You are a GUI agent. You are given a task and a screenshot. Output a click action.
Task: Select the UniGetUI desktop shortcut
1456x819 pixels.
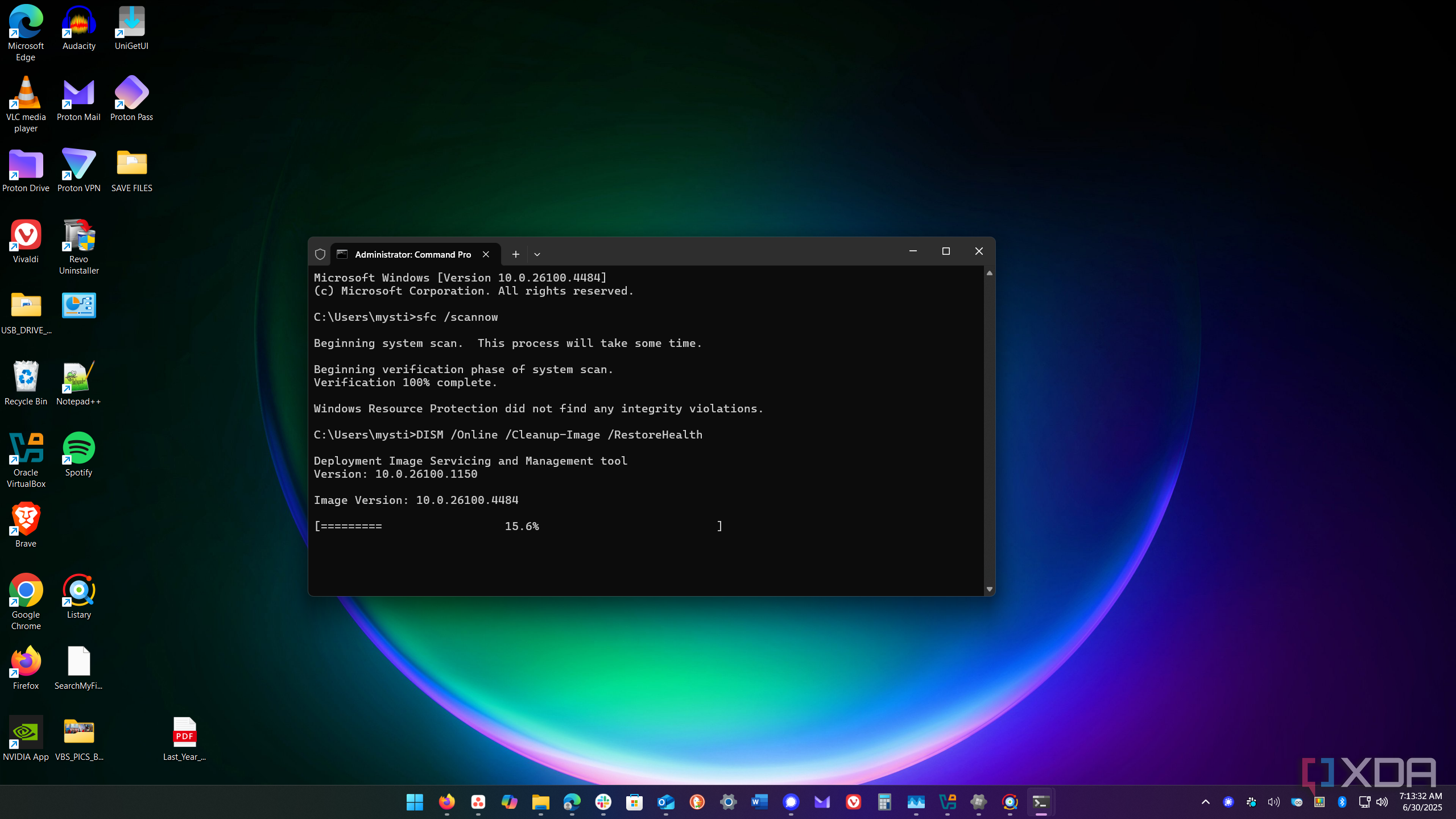(131, 28)
